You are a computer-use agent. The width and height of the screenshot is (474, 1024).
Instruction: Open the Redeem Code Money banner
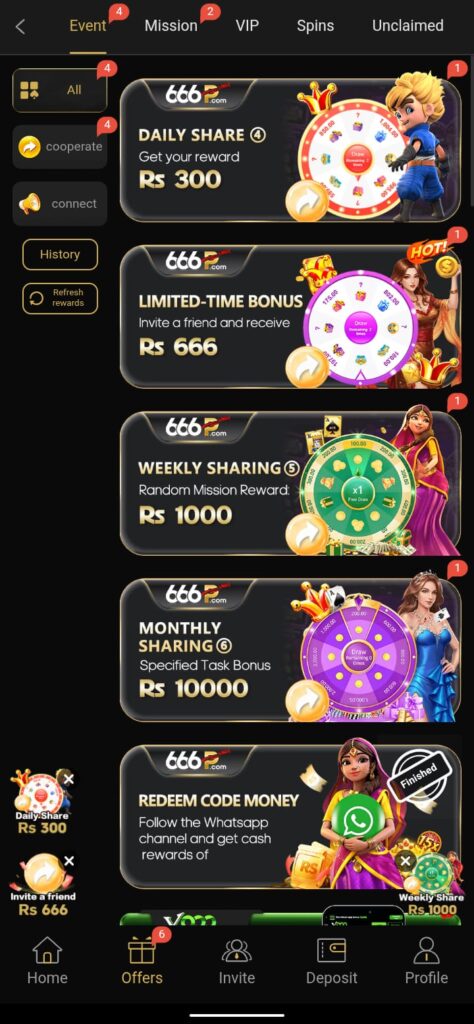click(291, 816)
